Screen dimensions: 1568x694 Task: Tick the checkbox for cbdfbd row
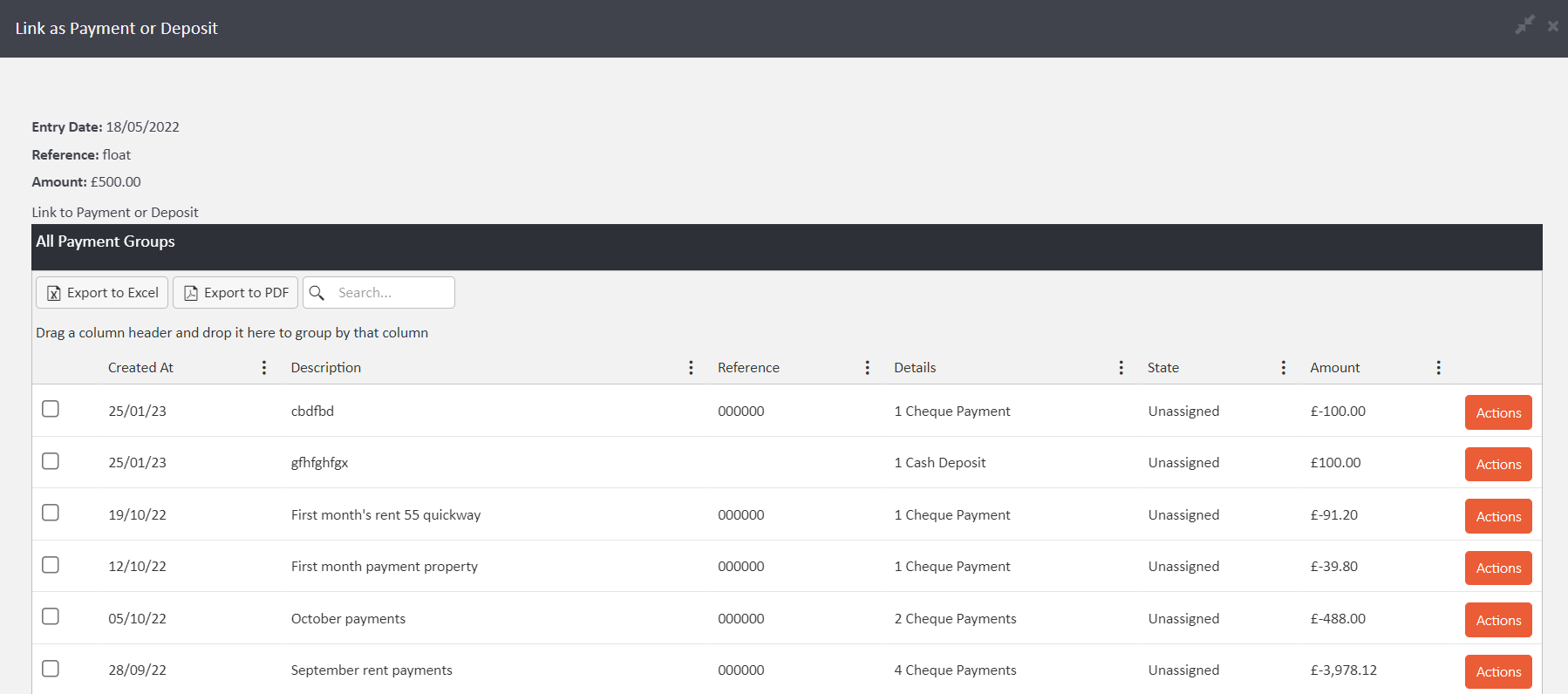[51, 409]
